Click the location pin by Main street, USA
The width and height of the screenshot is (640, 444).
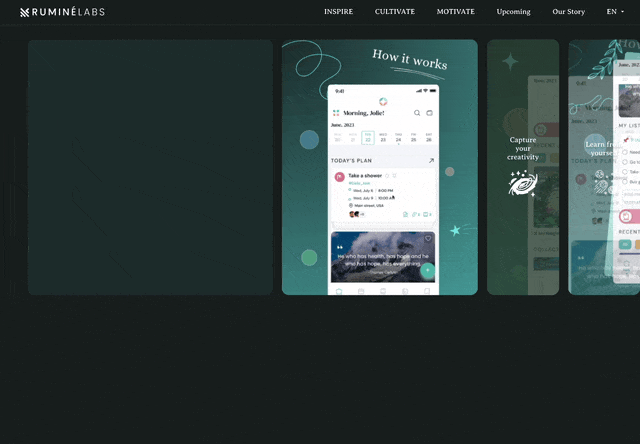[351, 206]
